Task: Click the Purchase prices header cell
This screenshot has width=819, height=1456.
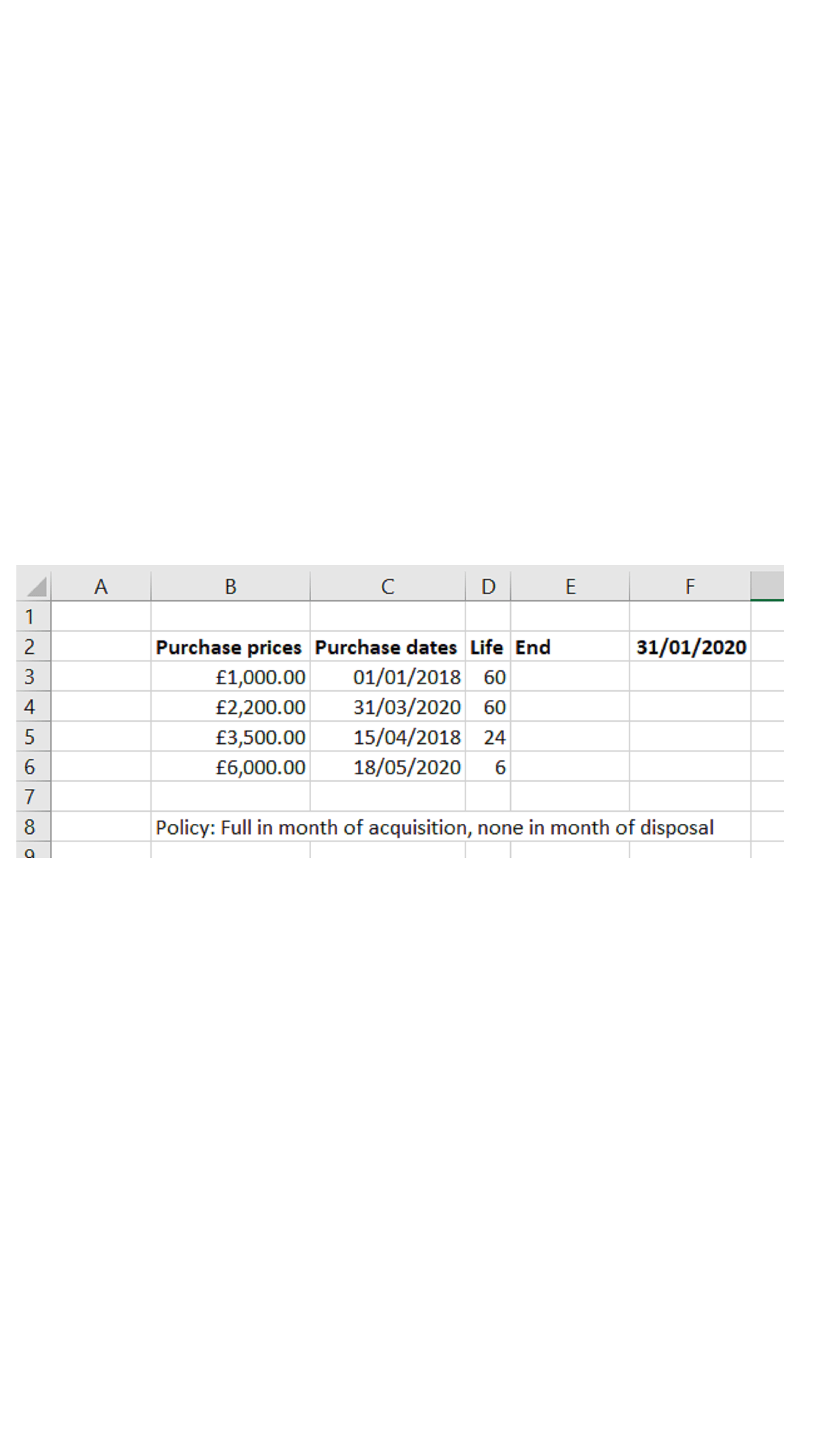Action: 229,647
